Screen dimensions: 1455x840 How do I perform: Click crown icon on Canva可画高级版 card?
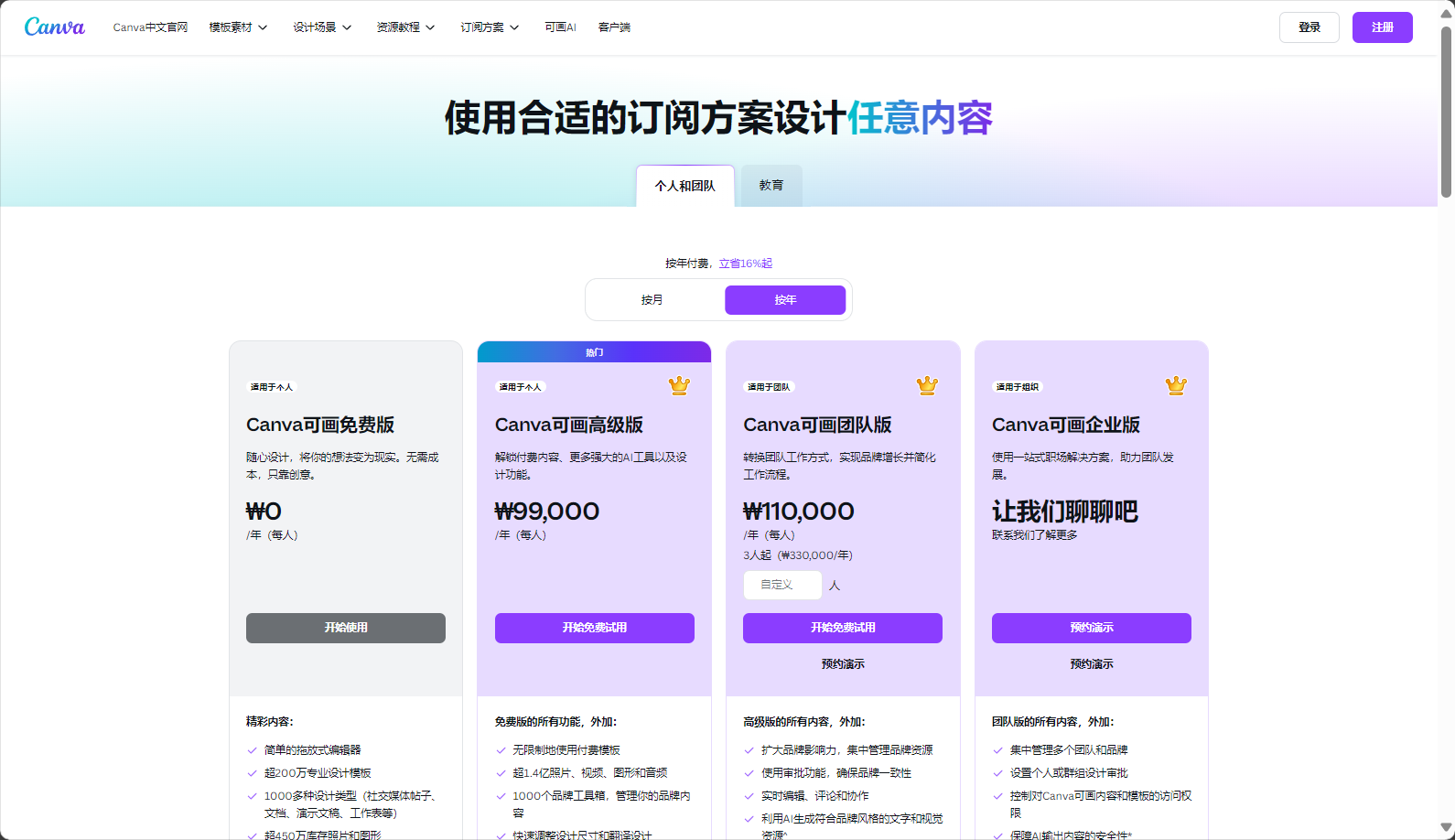click(x=679, y=386)
